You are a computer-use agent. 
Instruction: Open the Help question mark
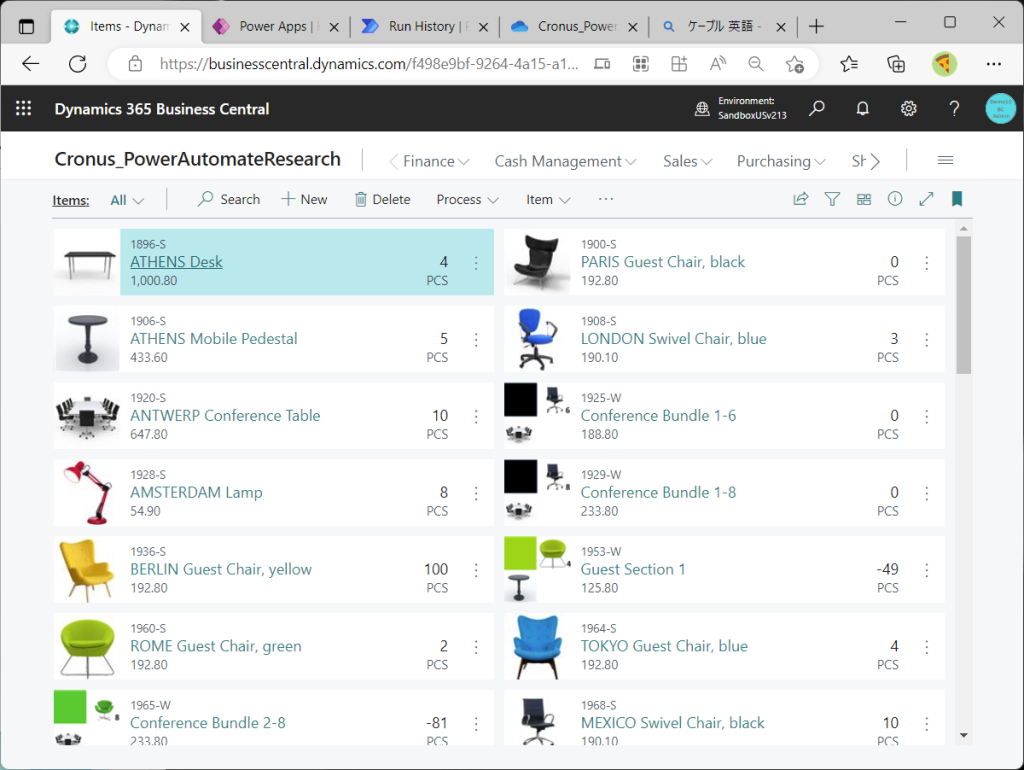(x=954, y=108)
